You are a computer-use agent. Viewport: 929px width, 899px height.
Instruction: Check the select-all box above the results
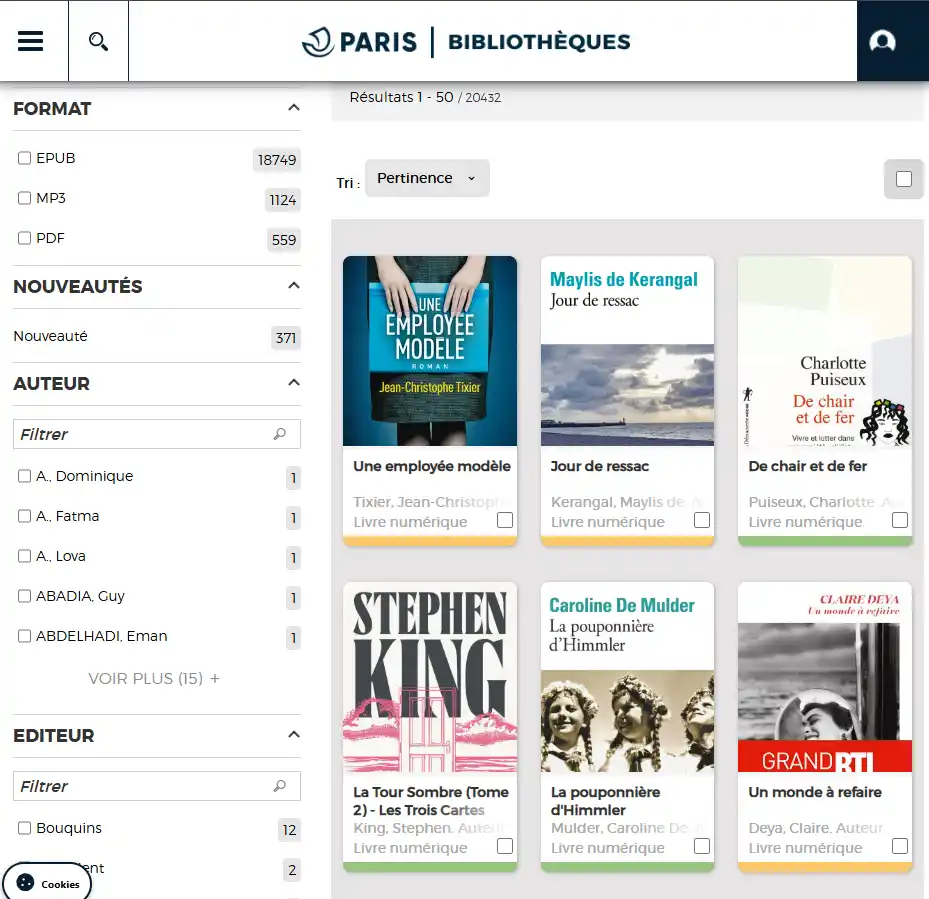(x=904, y=178)
